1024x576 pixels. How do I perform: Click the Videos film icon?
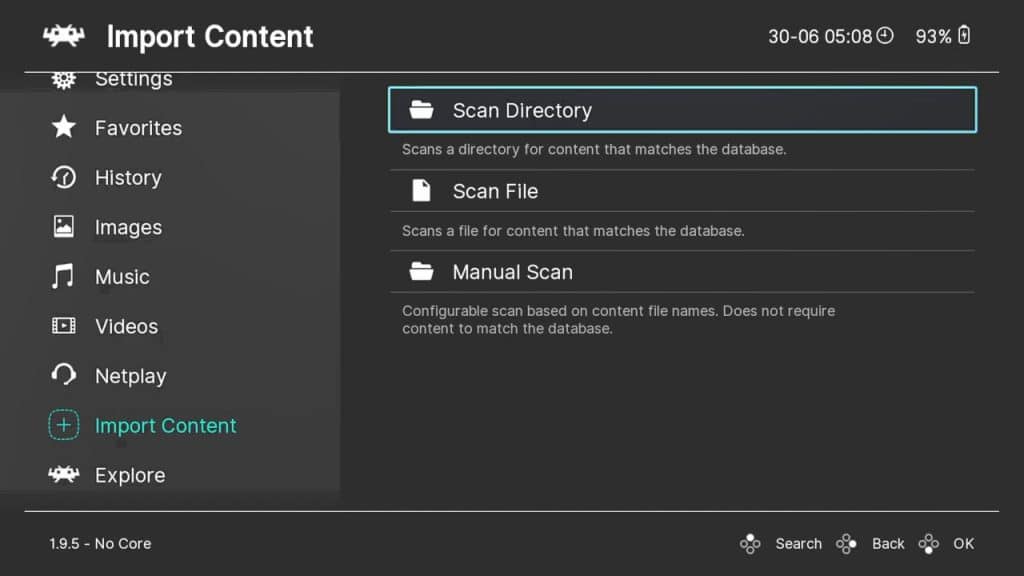coord(63,326)
